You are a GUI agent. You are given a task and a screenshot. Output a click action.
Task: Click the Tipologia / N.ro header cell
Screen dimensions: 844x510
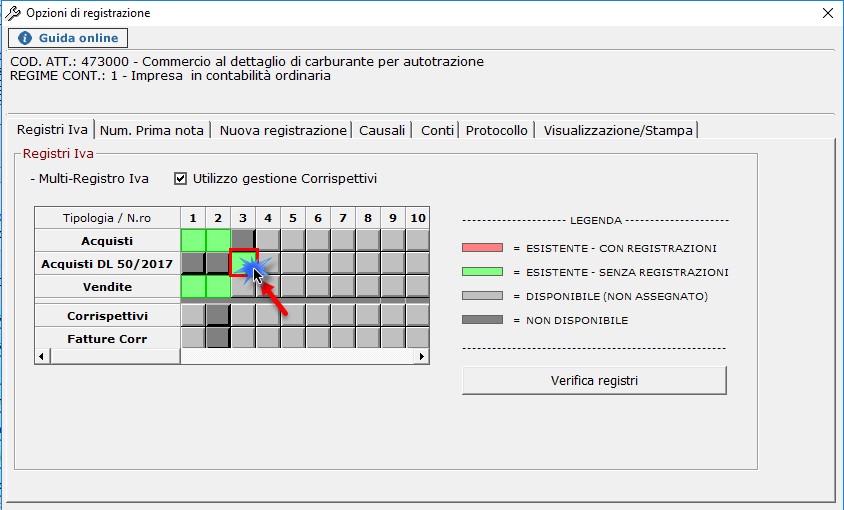point(107,218)
